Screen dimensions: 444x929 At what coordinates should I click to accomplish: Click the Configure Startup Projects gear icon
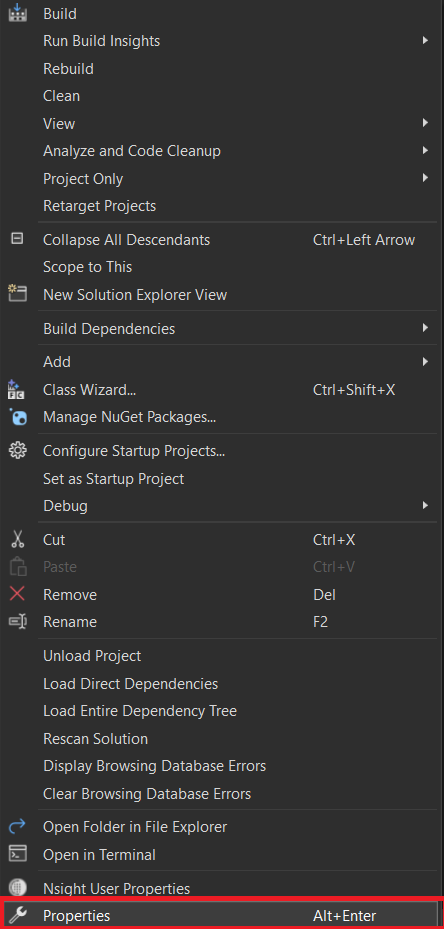tap(18, 451)
